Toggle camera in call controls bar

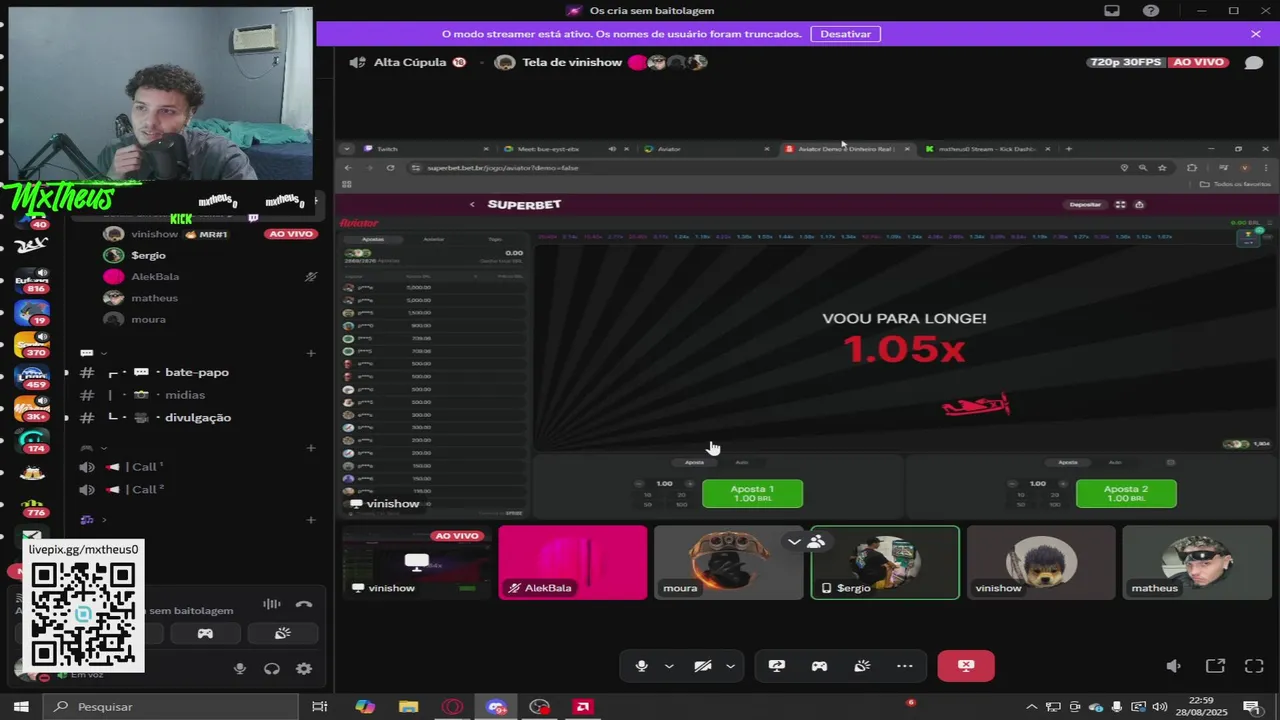click(x=703, y=666)
